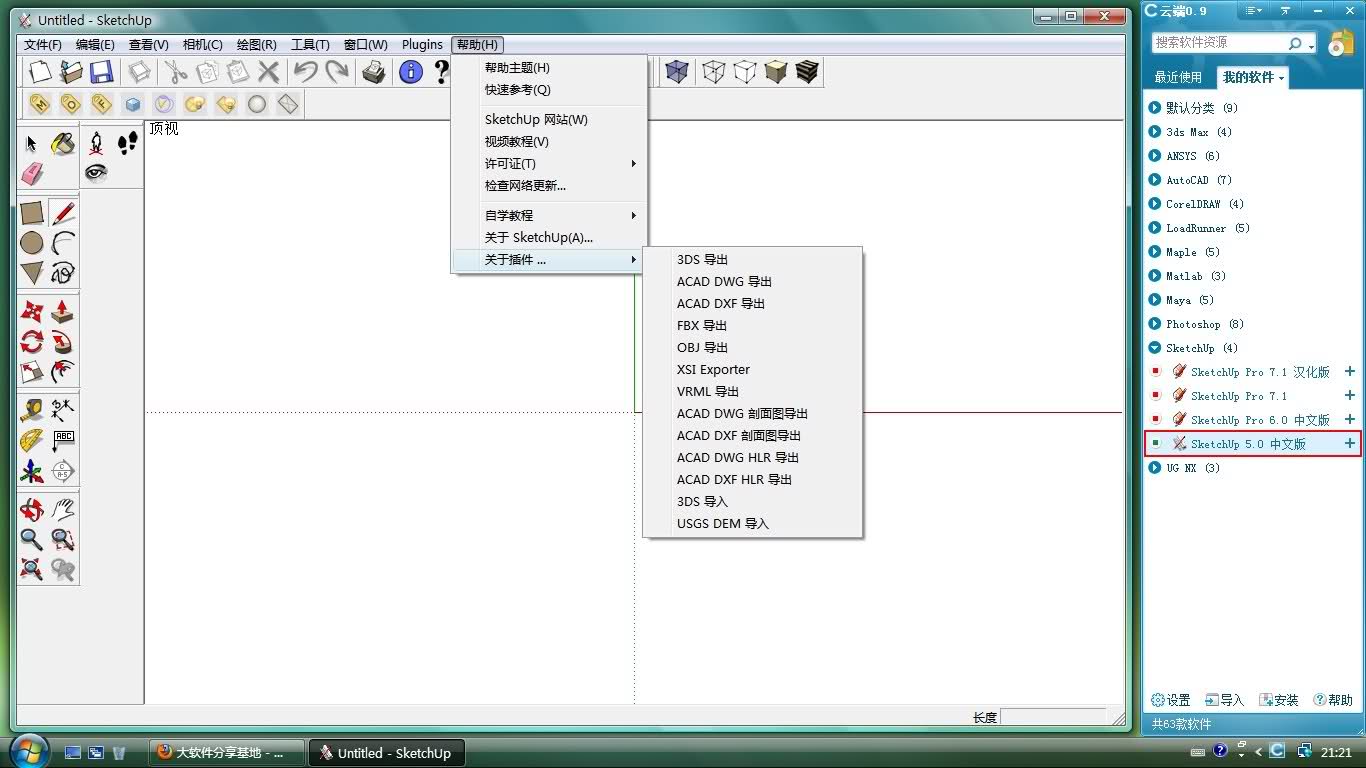Select the Paint Bucket tool
Screen dimensions: 1366x768
pos(63,144)
